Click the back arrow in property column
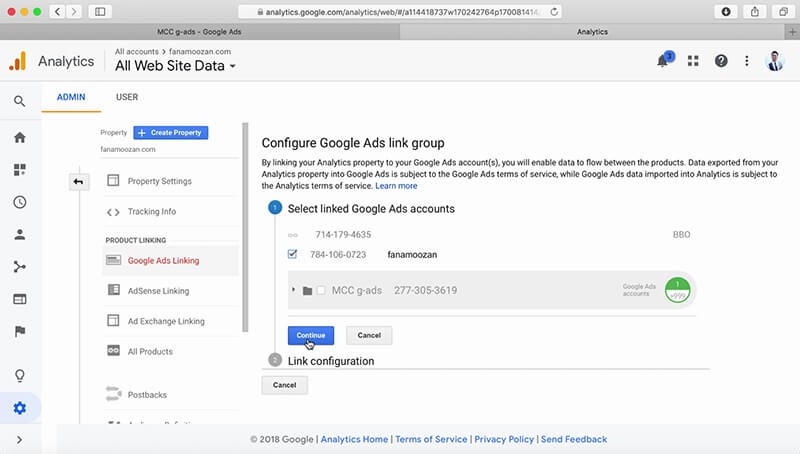 [x=79, y=182]
